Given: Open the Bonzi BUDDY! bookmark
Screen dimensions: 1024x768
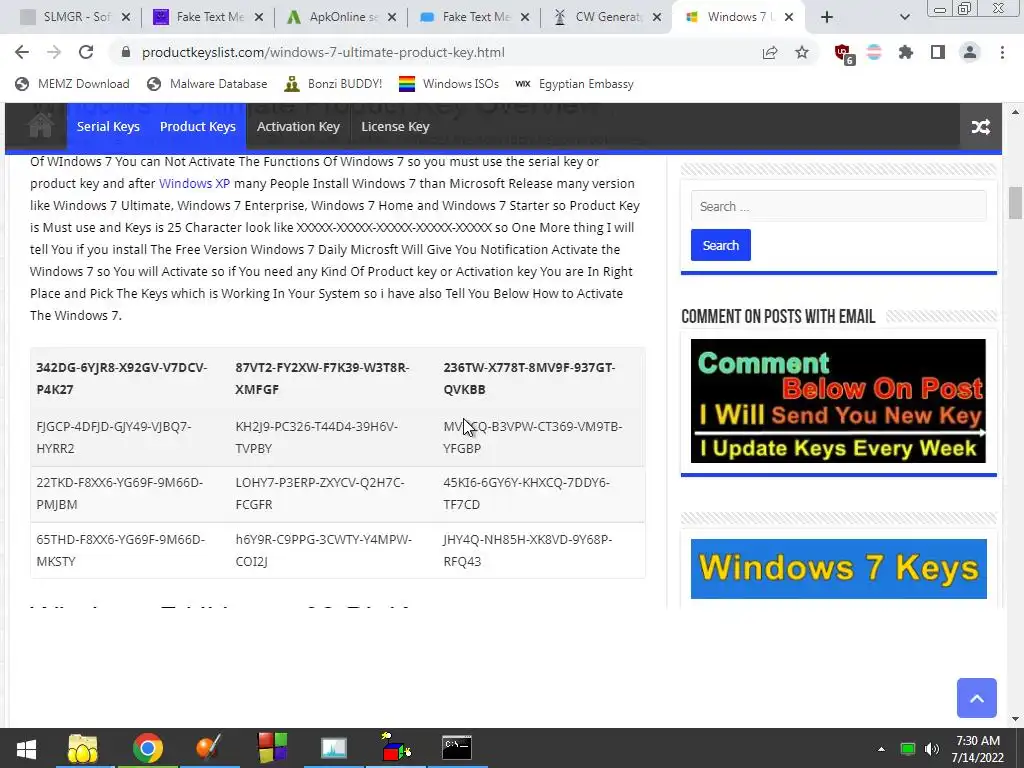Looking at the screenshot, I should pos(334,84).
